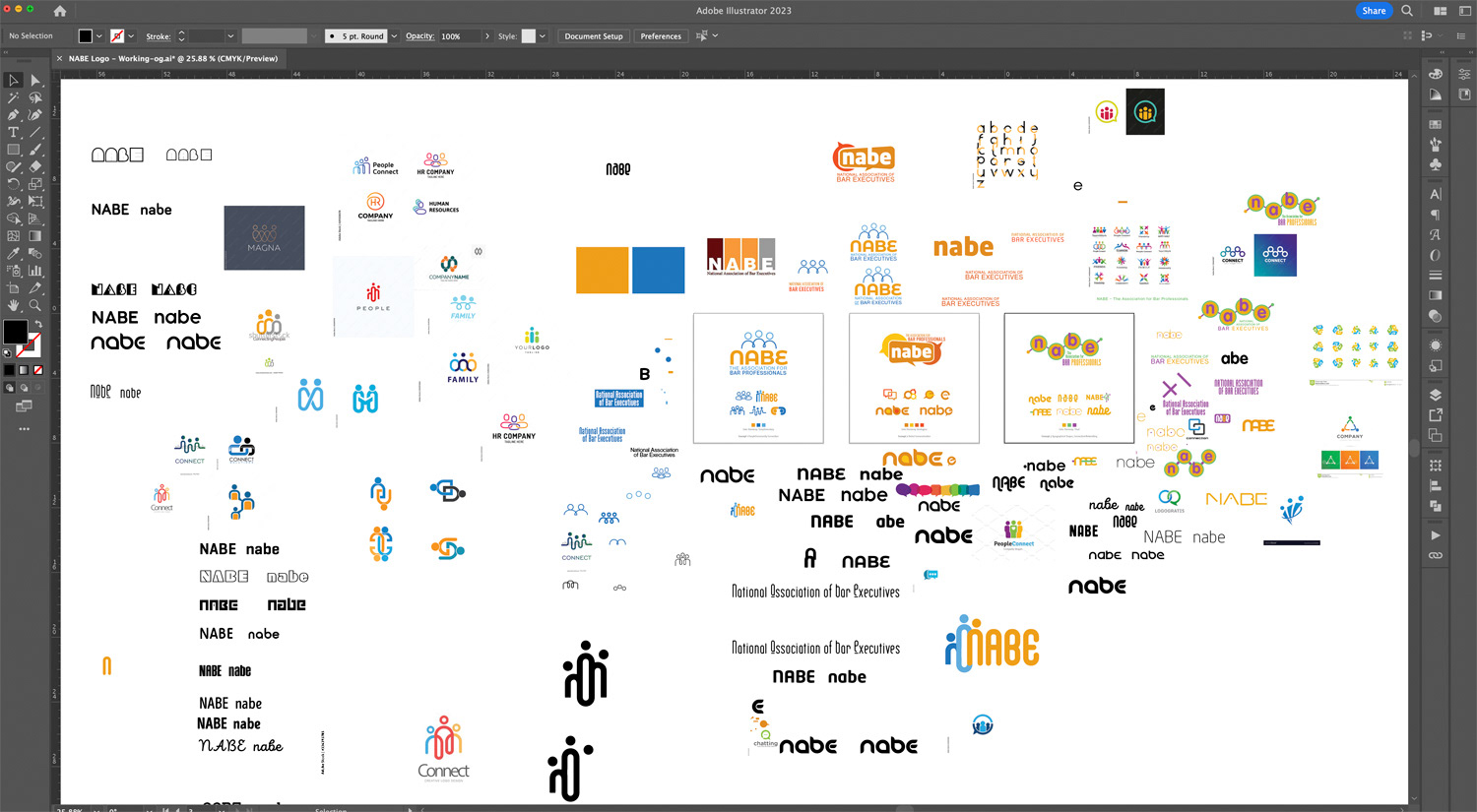Screen dimensions: 1477x812
Task: Open the 5 pt. Round brush dropdown
Action: point(394,36)
